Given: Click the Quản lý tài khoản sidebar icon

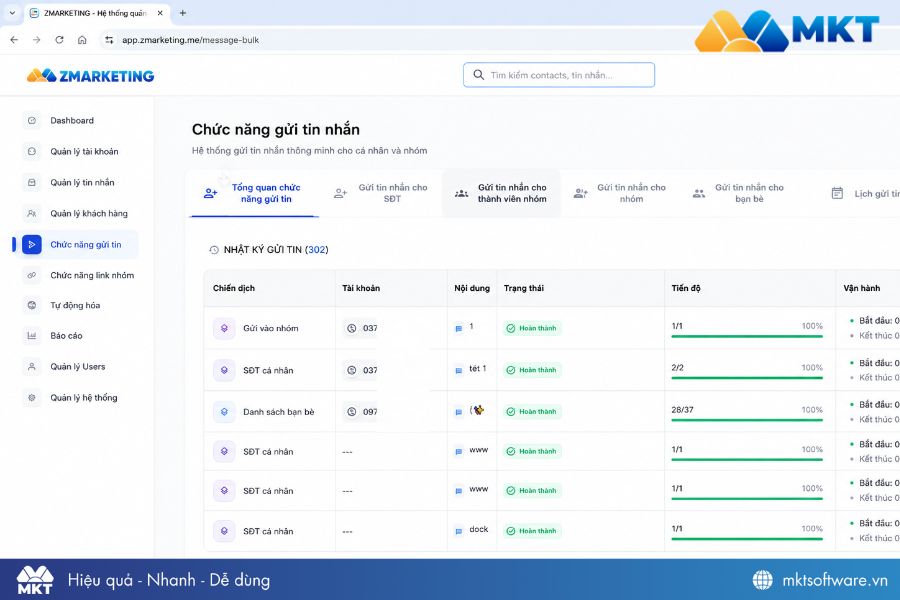Looking at the screenshot, I should click(32, 152).
